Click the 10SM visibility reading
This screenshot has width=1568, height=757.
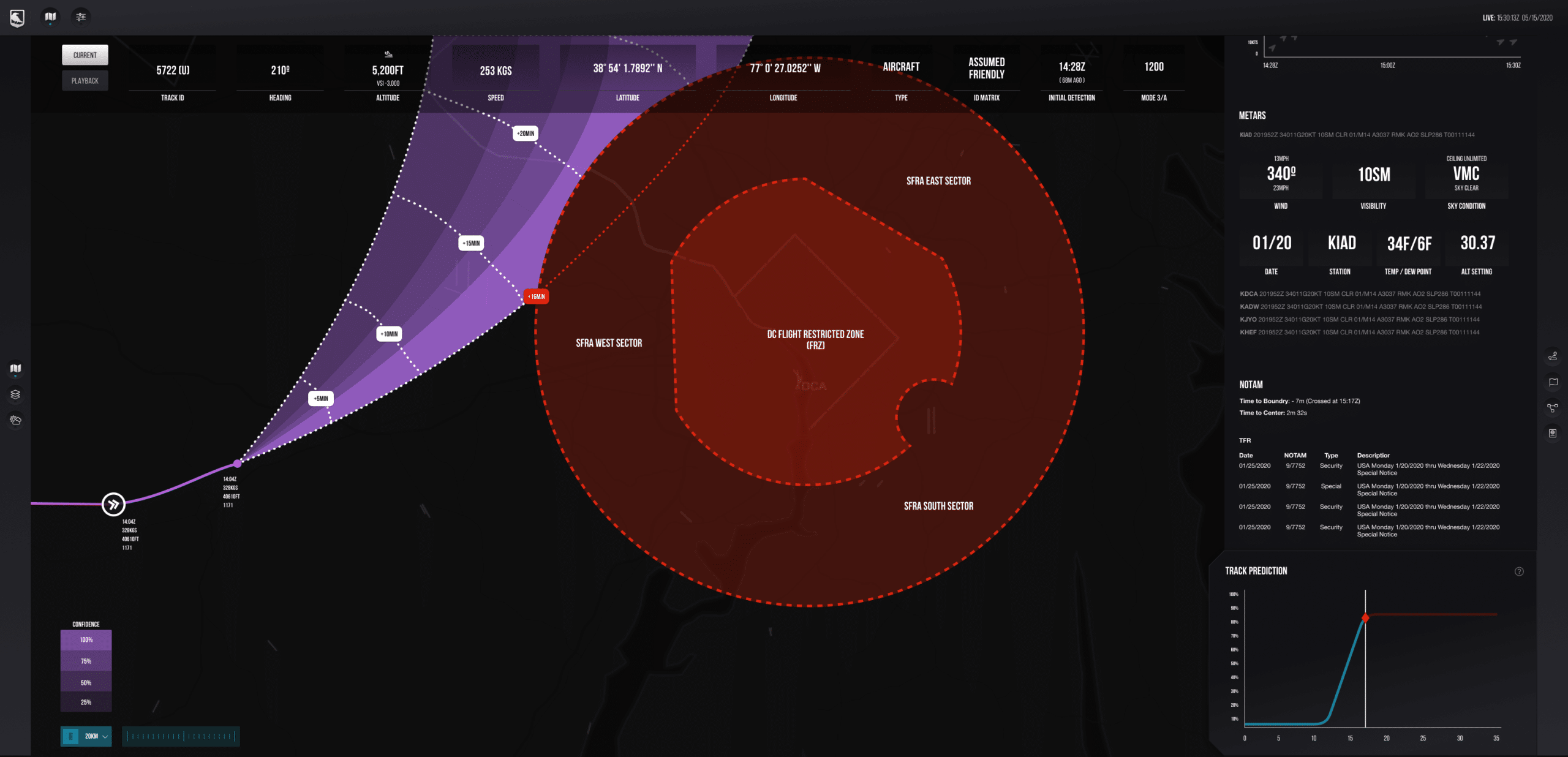pos(1374,175)
